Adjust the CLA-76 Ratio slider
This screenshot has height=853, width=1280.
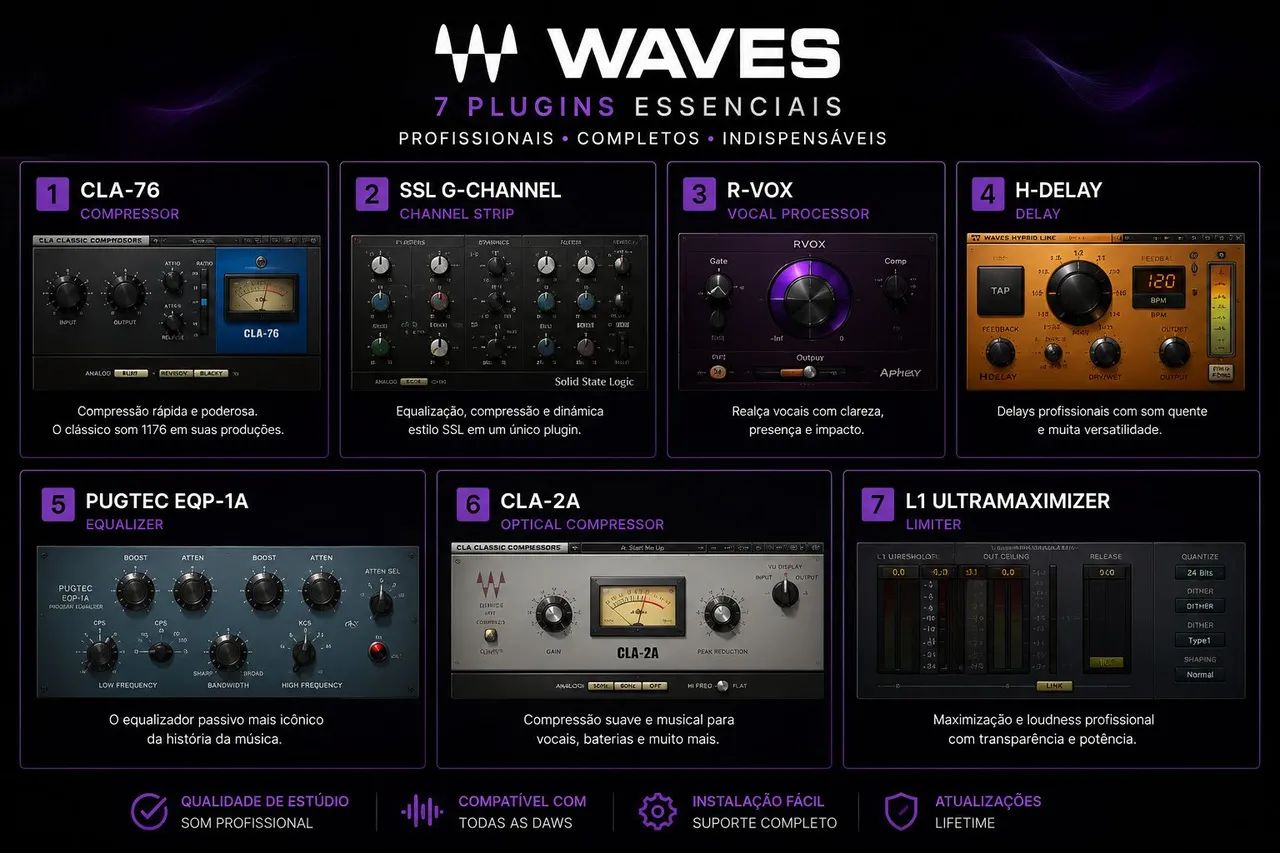(x=203, y=301)
